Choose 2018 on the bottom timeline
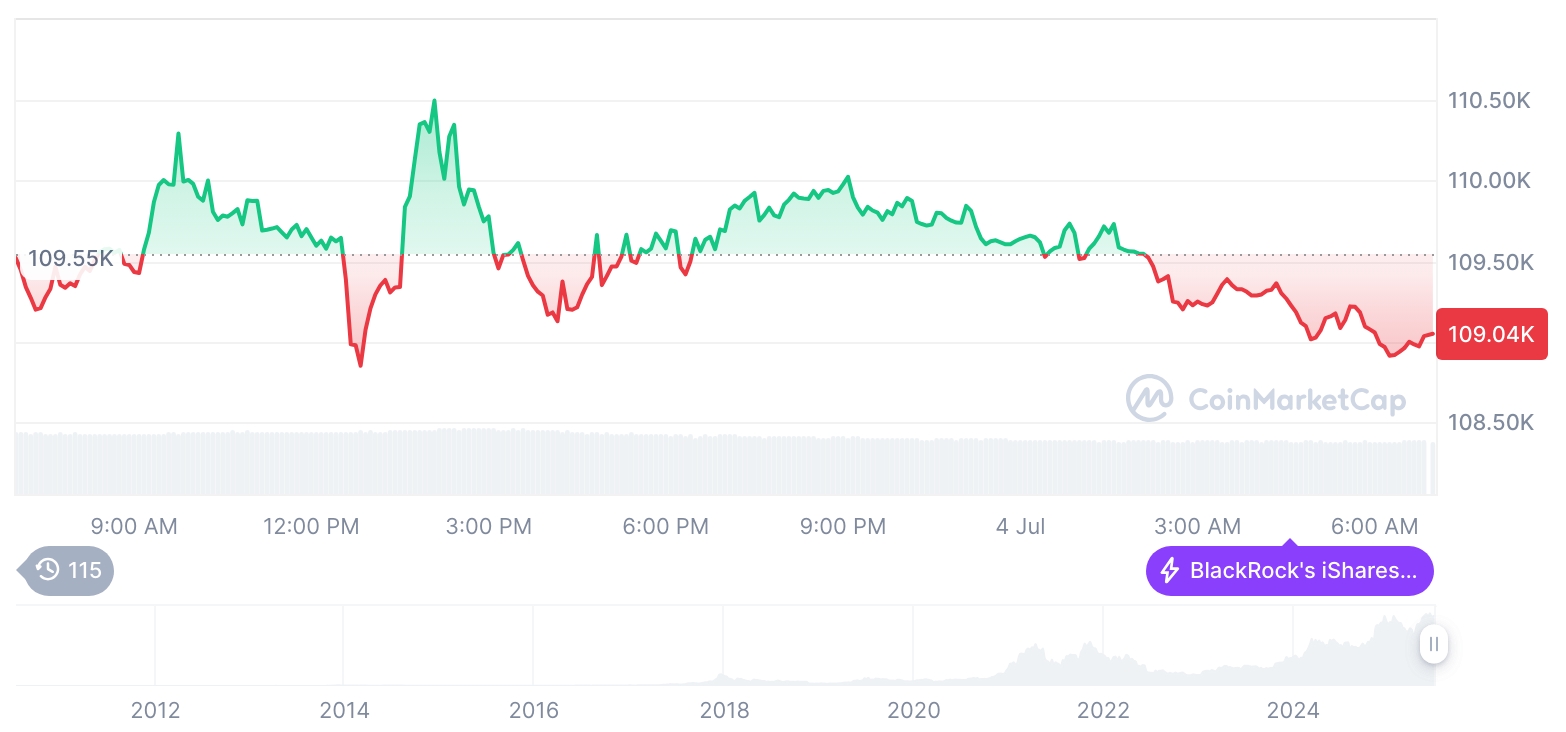This screenshot has height=732, width=1566. pos(724,710)
